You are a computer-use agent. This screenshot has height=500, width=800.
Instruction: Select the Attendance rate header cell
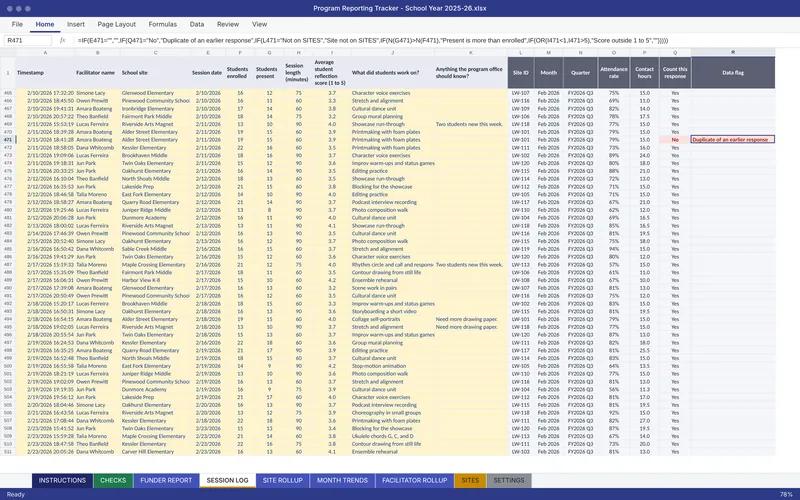(x=614, y=72)
